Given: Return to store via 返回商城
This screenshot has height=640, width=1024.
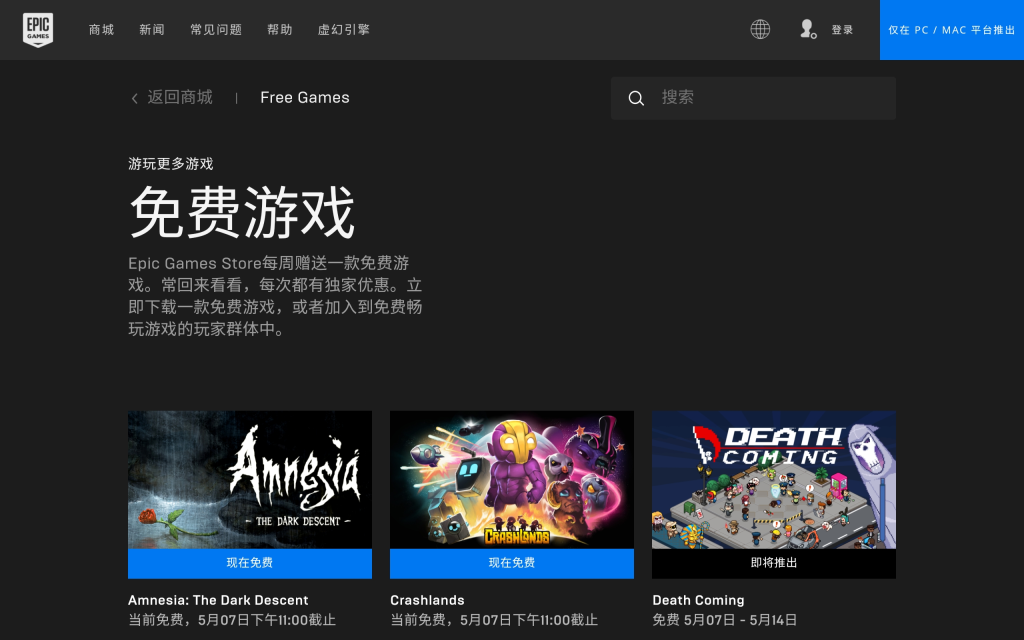Looking at the screenshot, I should point(180,97).
